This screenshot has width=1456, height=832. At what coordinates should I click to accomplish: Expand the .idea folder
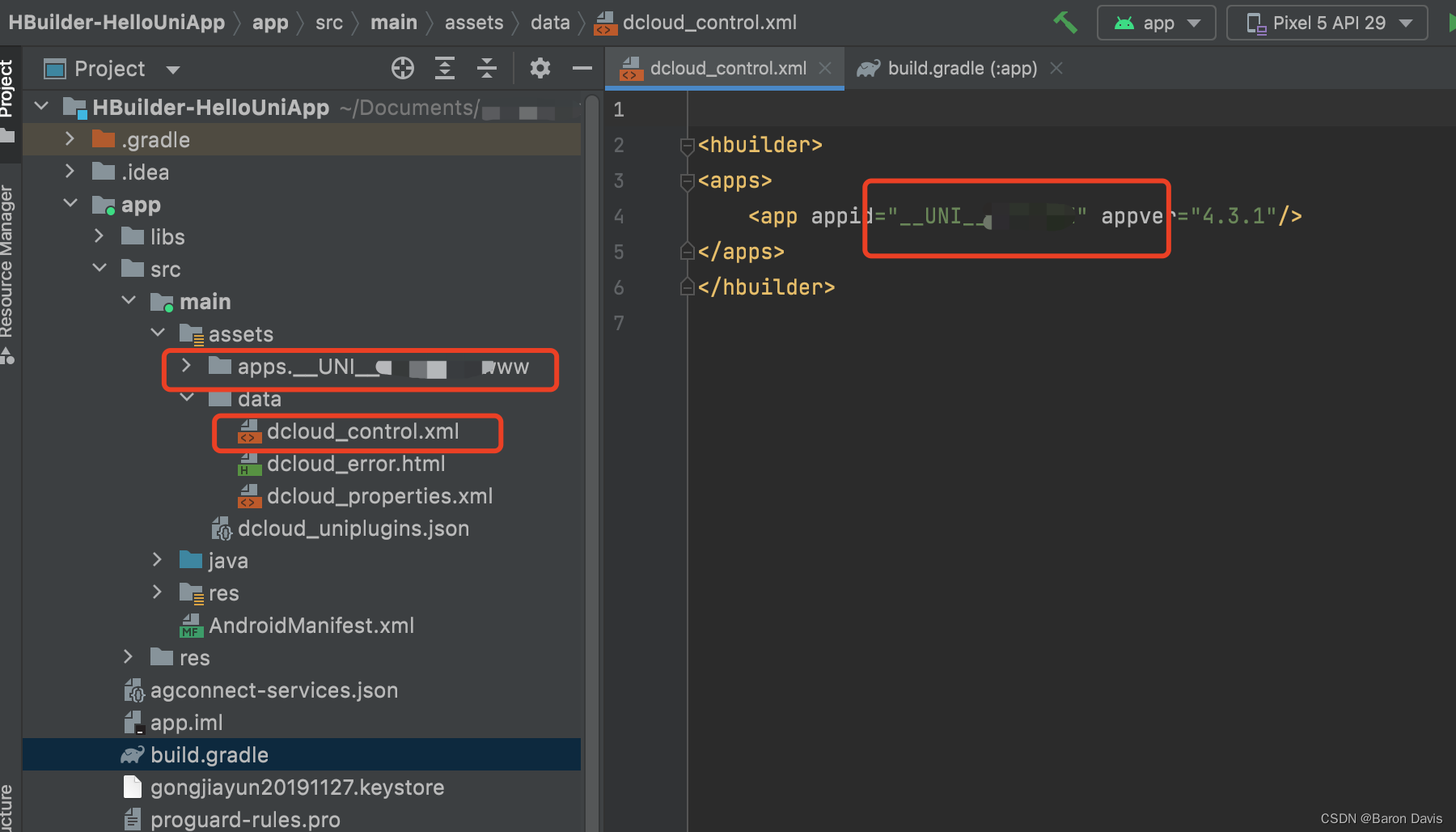tap(70, 172)
